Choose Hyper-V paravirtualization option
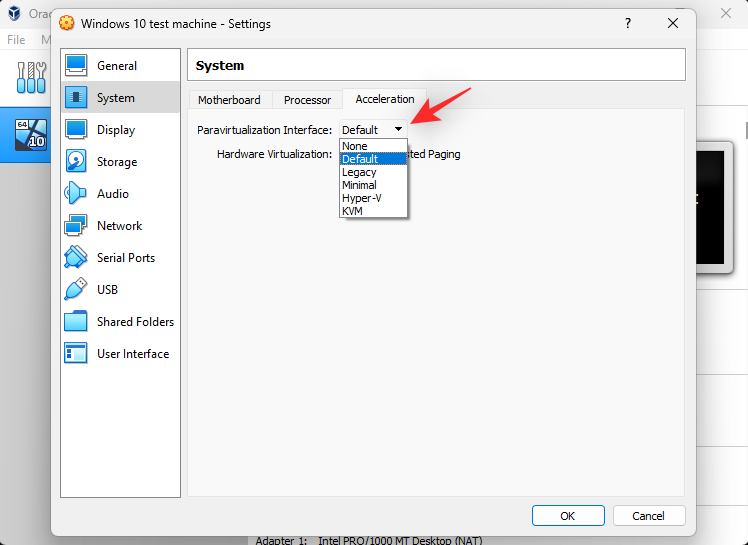748x545 pixels. pos(373,198)
